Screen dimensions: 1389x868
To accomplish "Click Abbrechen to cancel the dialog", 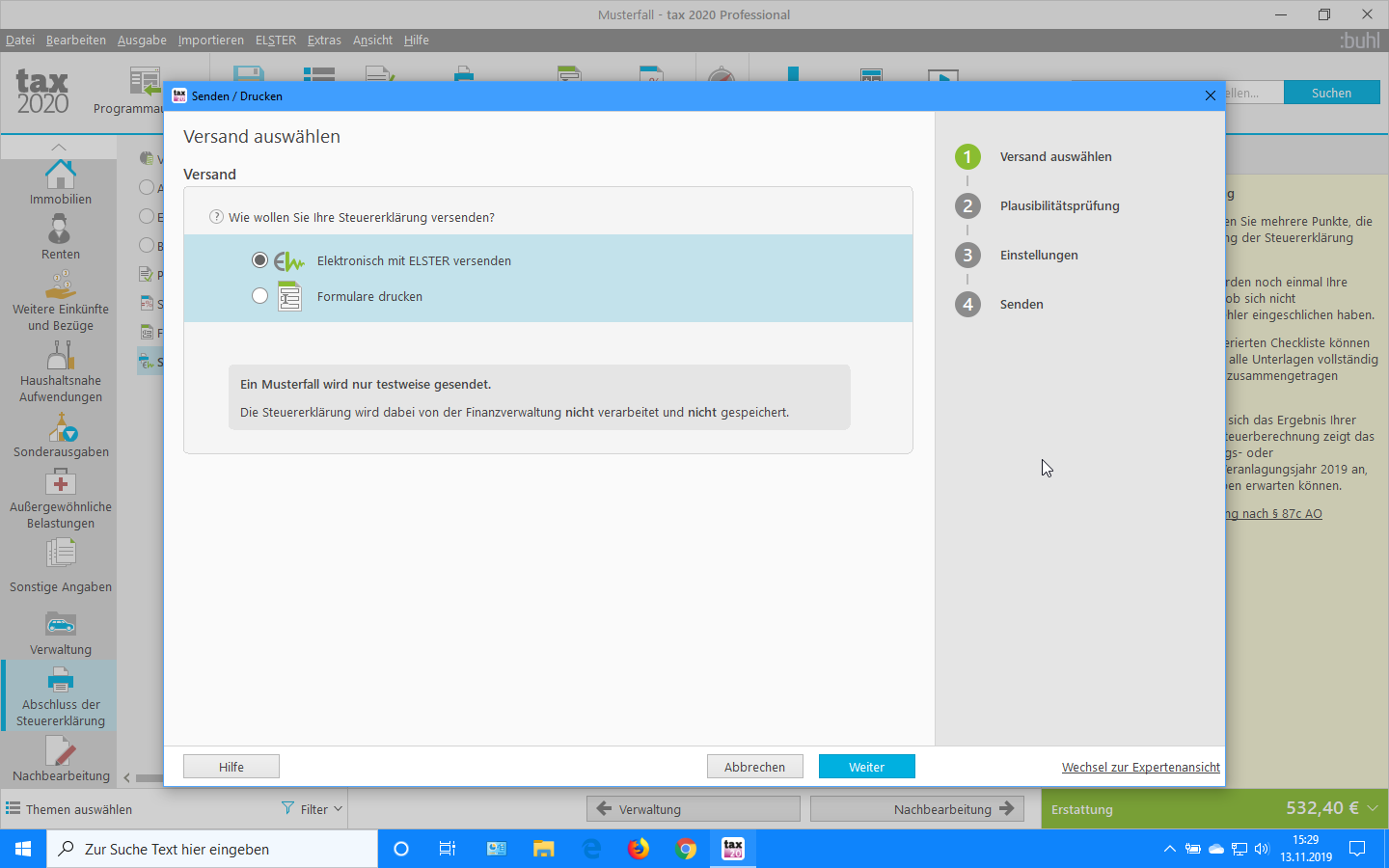I will point(754,767).
